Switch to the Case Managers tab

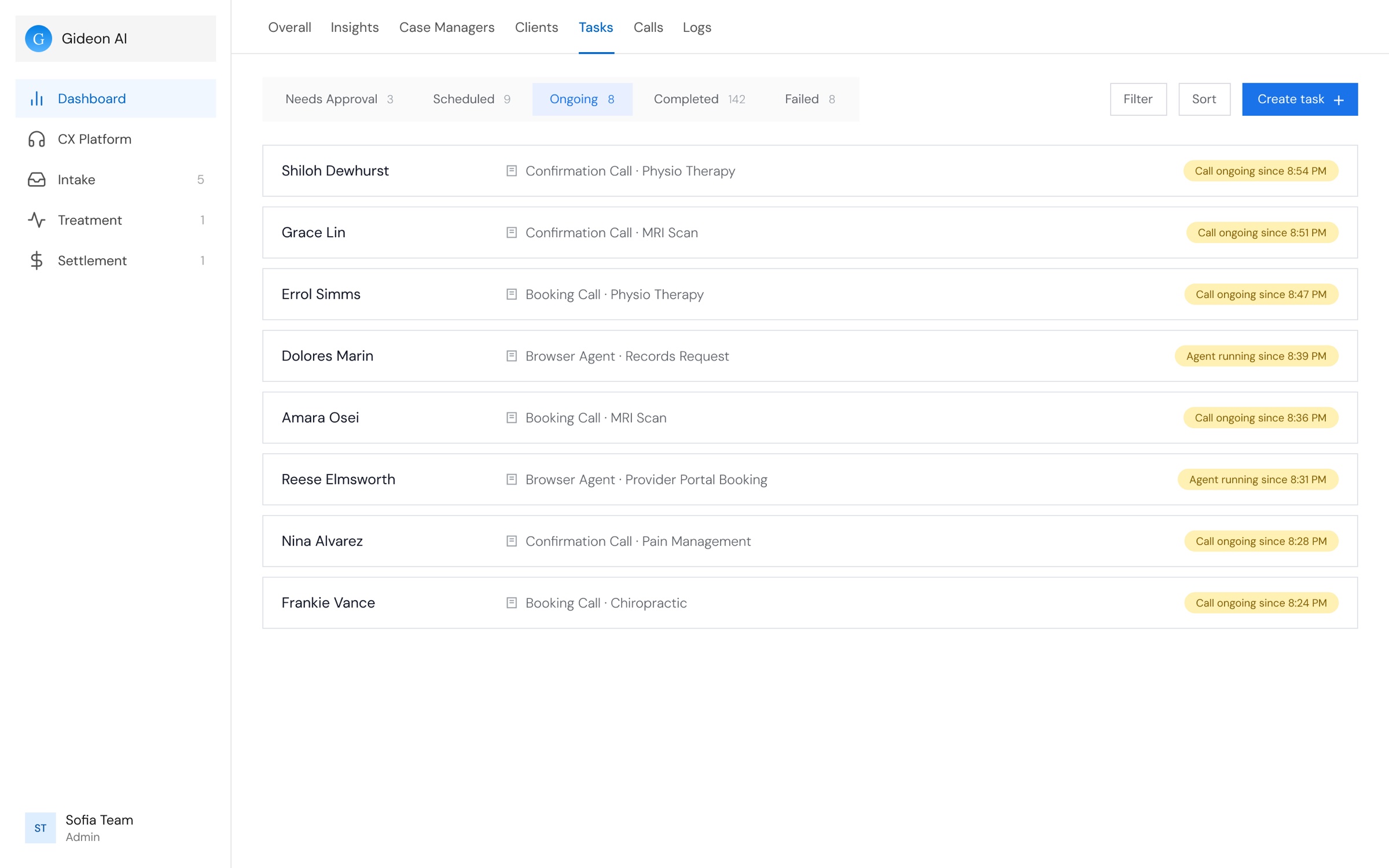(447, 27)
